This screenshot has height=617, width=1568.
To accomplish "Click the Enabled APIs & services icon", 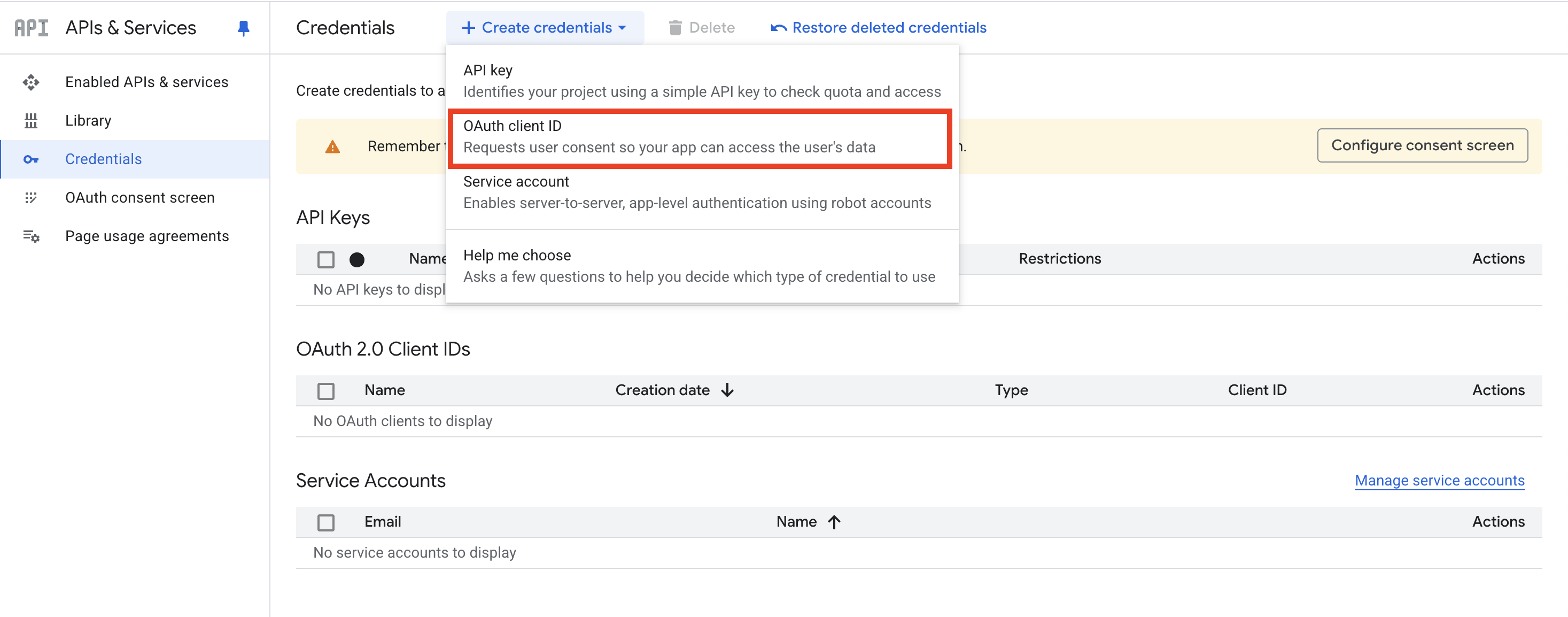I will click(31, 82).
